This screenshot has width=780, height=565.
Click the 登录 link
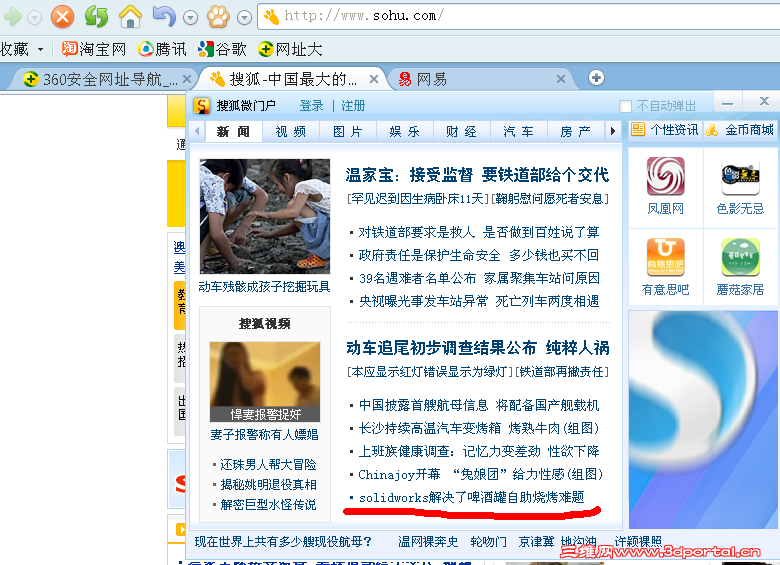(x=311, y=105)
